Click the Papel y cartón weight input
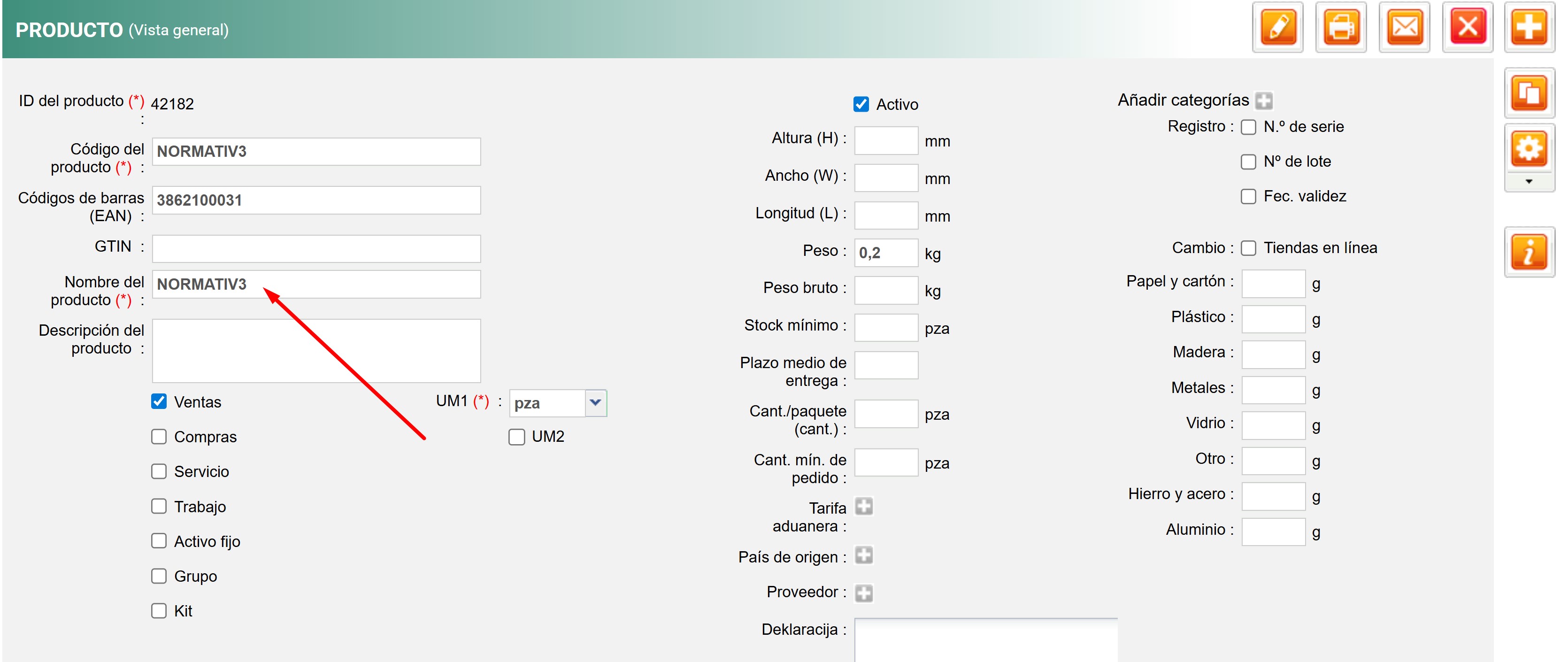 (1273, 284)
